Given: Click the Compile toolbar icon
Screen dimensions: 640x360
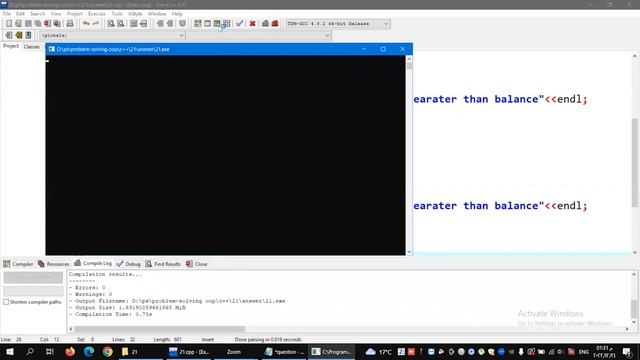Looking at the screenshot, I should pyautogui.click(x=198, y=24).
